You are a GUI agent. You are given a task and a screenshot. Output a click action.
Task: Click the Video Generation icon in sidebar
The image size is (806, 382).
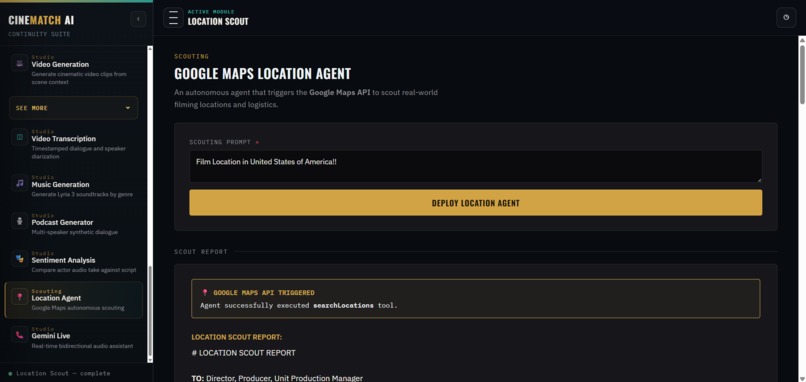(x=20, y=64)
